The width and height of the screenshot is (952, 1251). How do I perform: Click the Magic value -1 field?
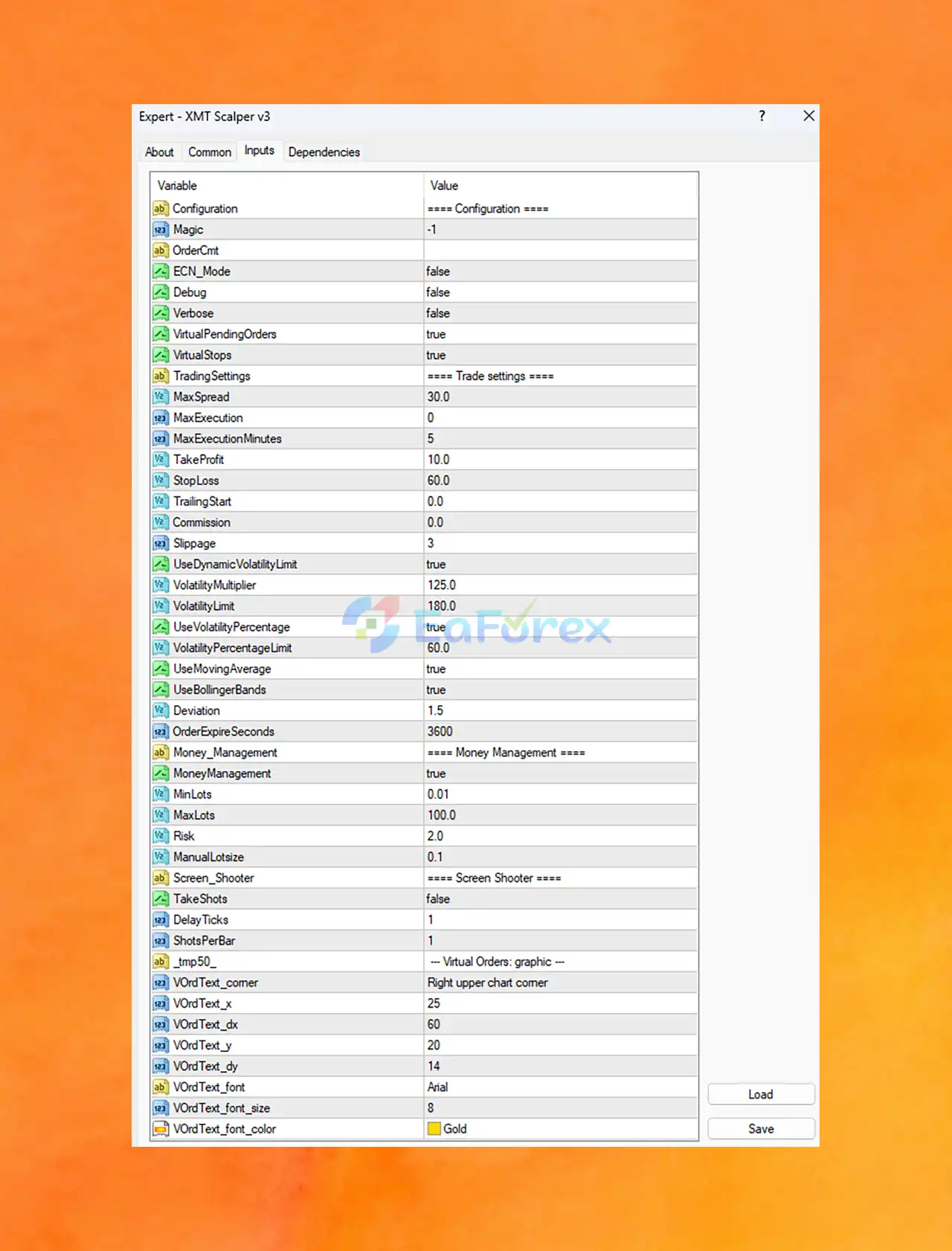coord(561,230)
